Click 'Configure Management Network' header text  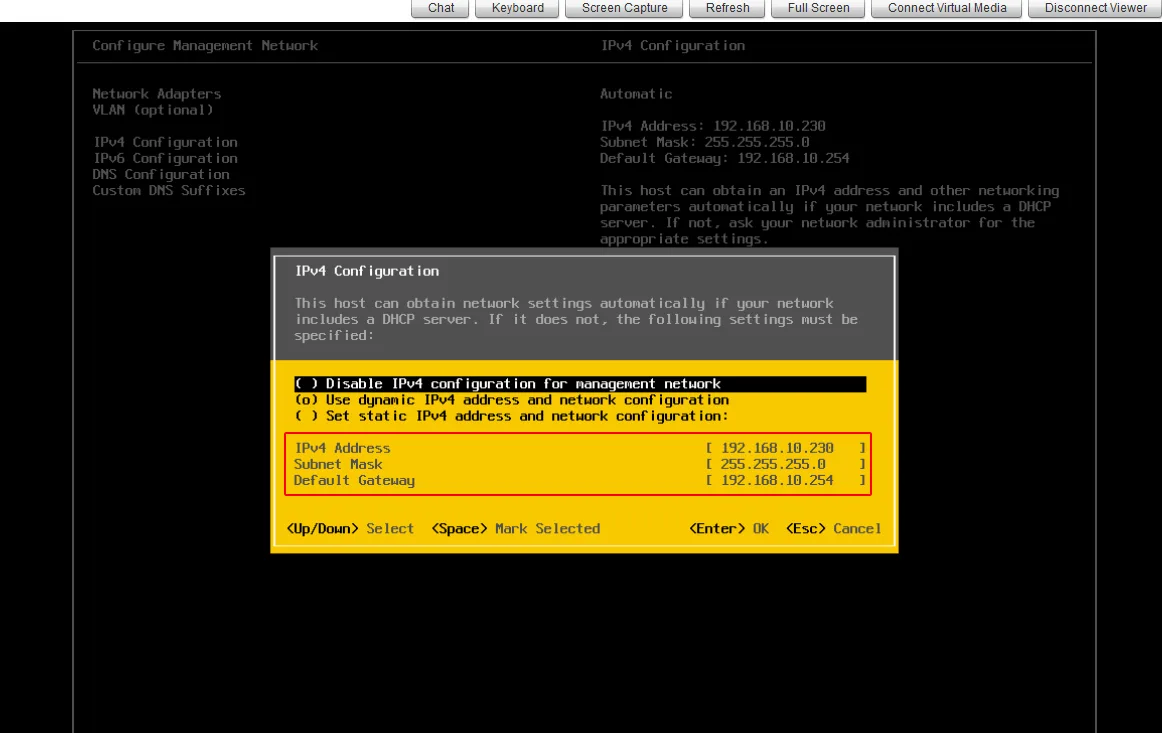coord(205,46)
